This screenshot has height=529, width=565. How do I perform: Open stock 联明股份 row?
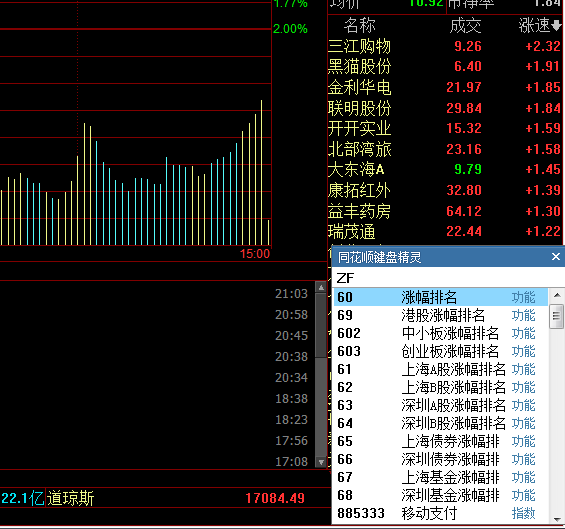[445, 108]
